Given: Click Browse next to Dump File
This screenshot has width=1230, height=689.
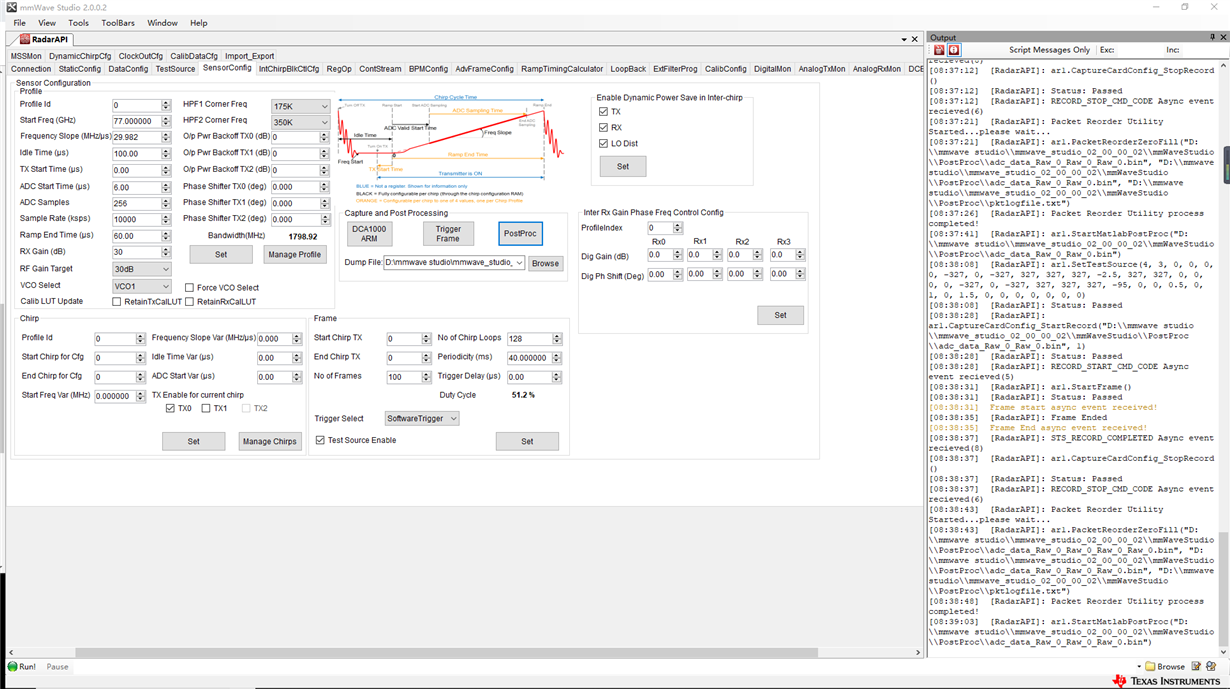Looking at the screenshot, I should (545, 263).
